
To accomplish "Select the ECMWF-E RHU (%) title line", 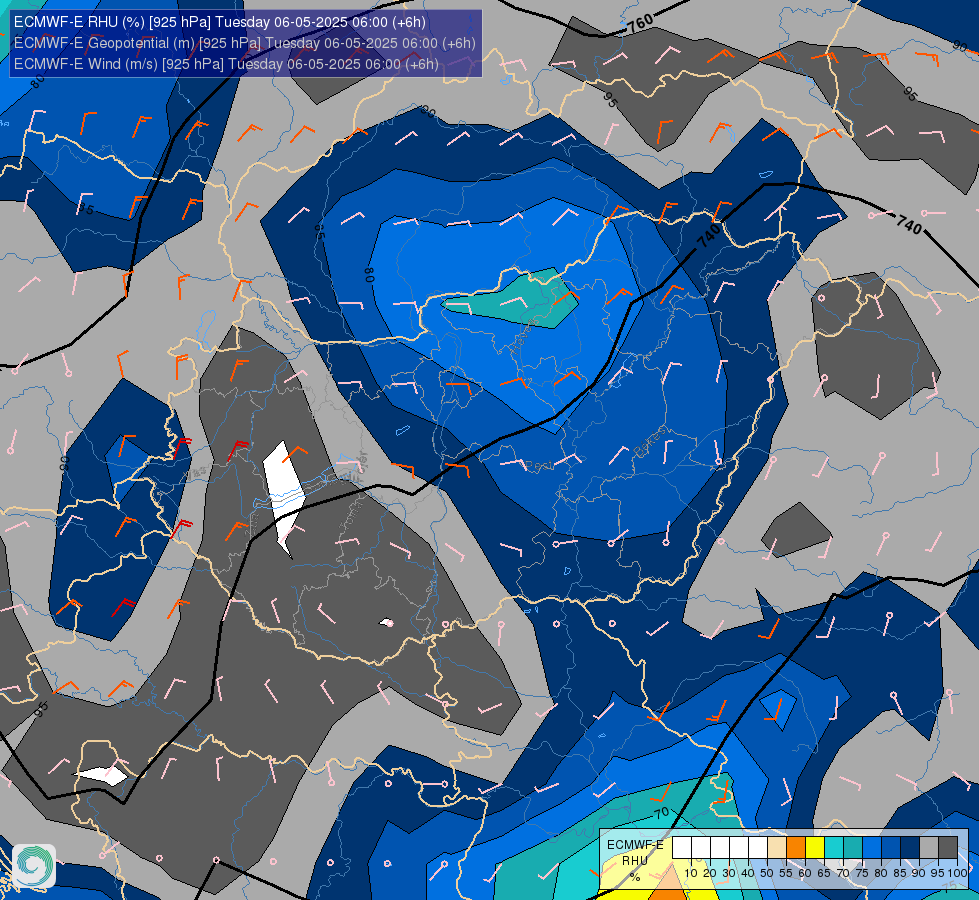I will pos(220,22).
